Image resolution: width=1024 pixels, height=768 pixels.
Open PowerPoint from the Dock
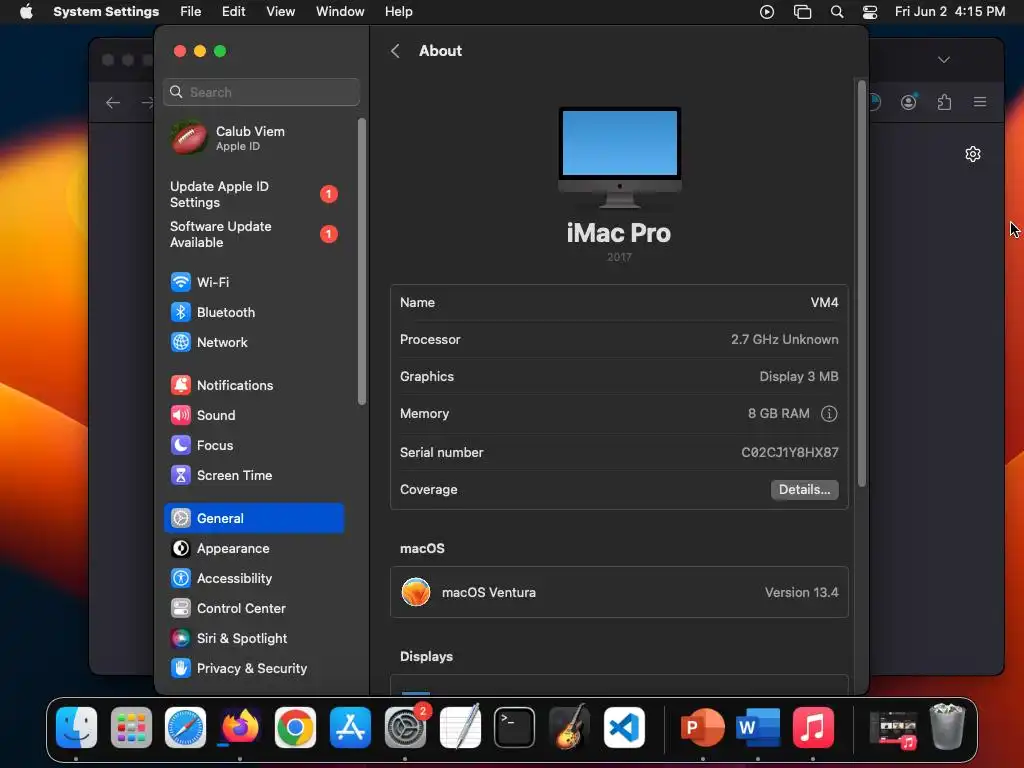point(703,727)
